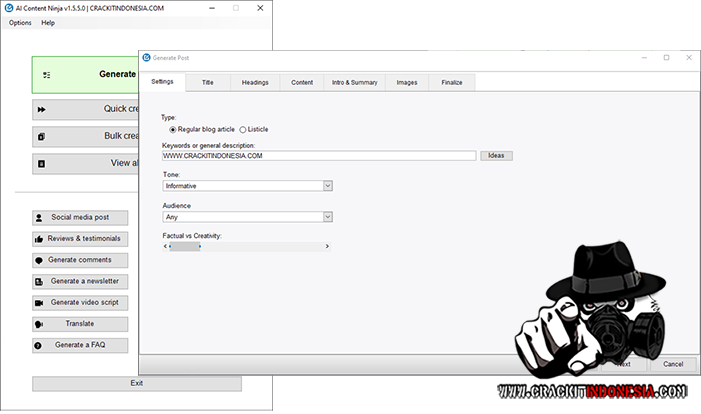
Task: Click the Social media post person icon
Action: pos(39,218)
